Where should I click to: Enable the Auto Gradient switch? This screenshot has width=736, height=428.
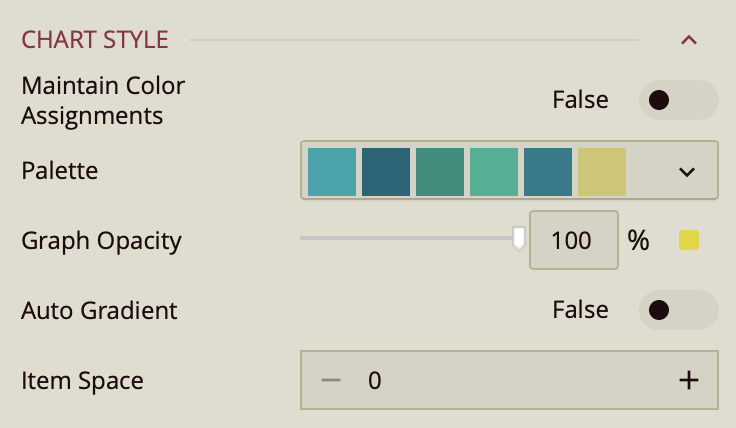(x=678, y=310)
